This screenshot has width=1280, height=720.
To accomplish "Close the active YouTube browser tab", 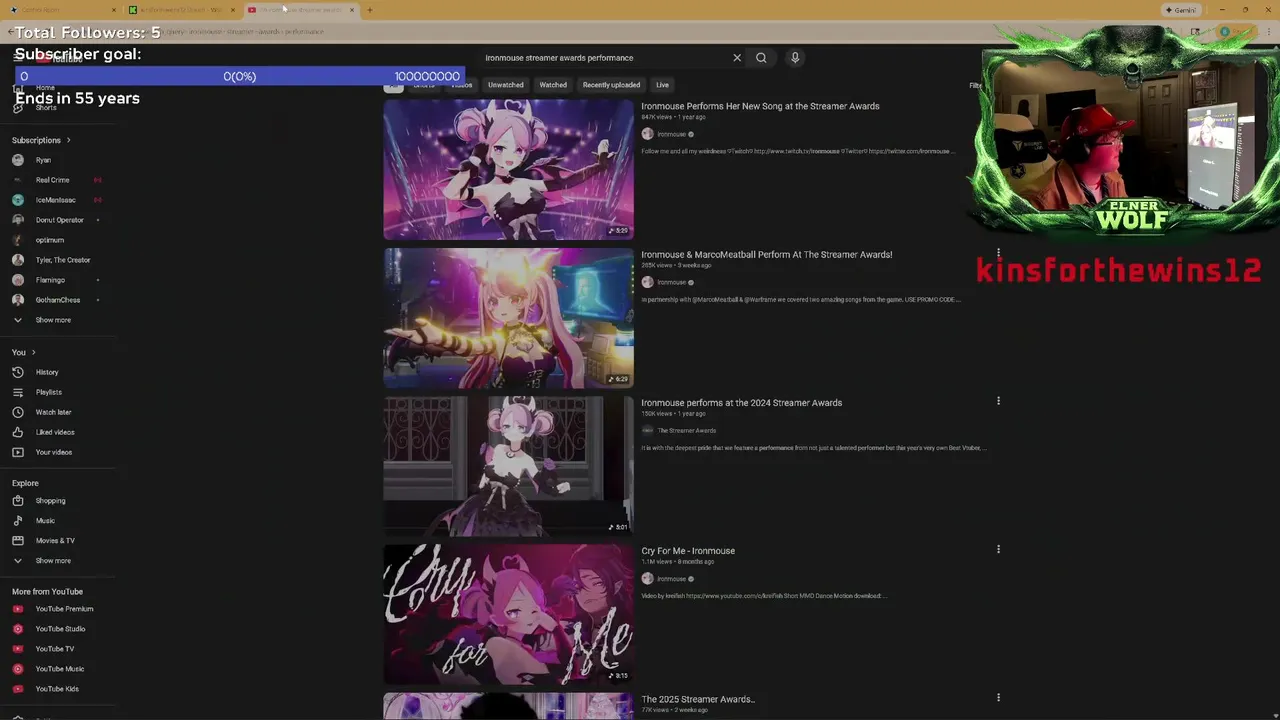I will click(351, 10).
